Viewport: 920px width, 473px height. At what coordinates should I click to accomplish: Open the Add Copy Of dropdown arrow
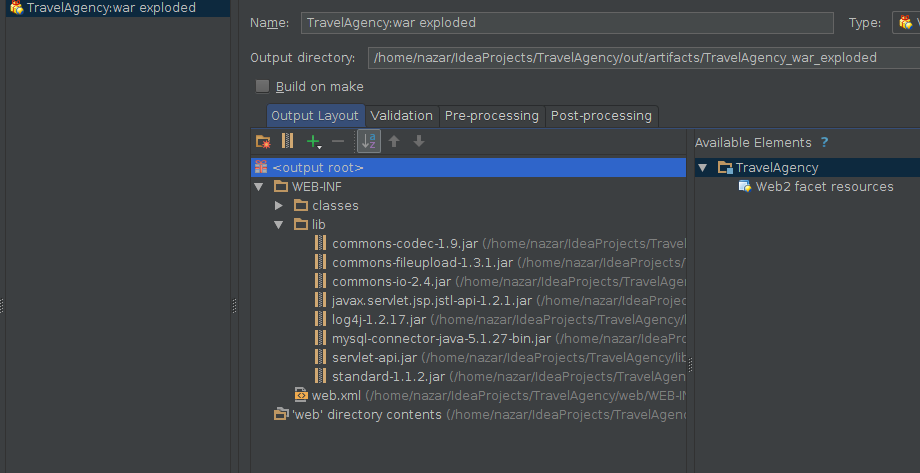coord(320,147)
